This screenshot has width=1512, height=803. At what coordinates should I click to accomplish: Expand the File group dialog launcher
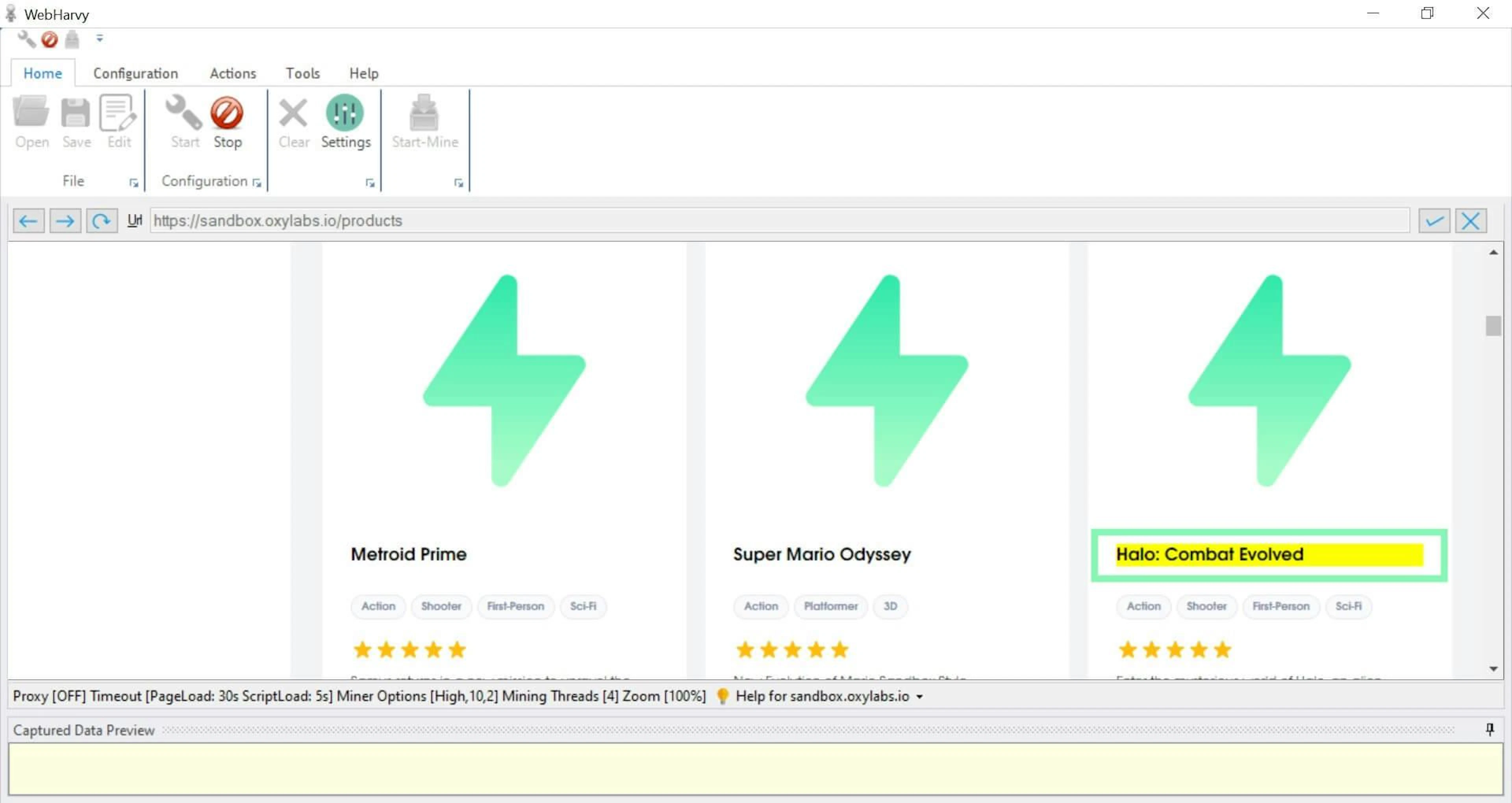tap(134, 183)
